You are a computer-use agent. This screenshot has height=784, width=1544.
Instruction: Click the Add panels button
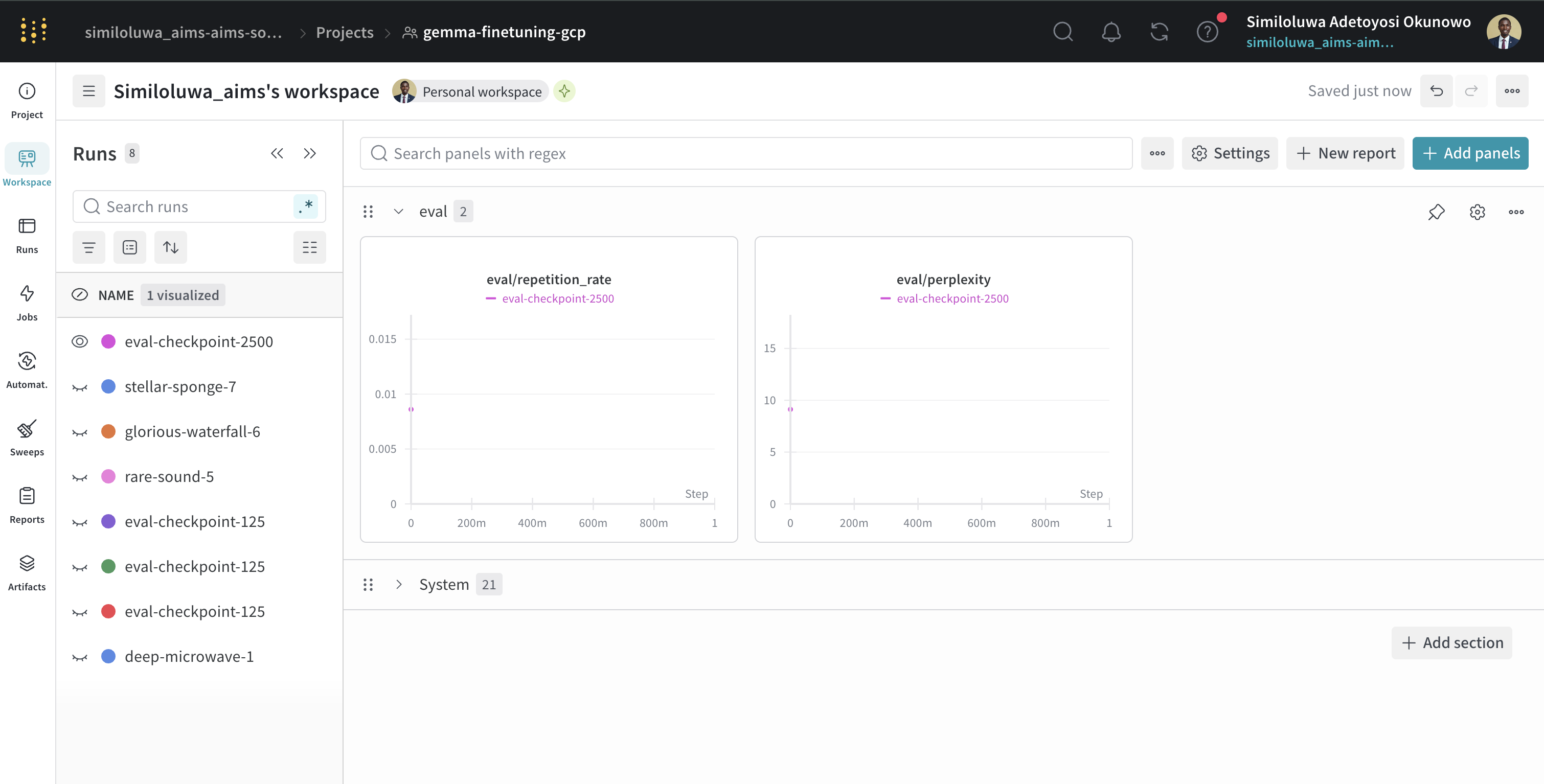pyautogui.click(x=1470, y=153)
